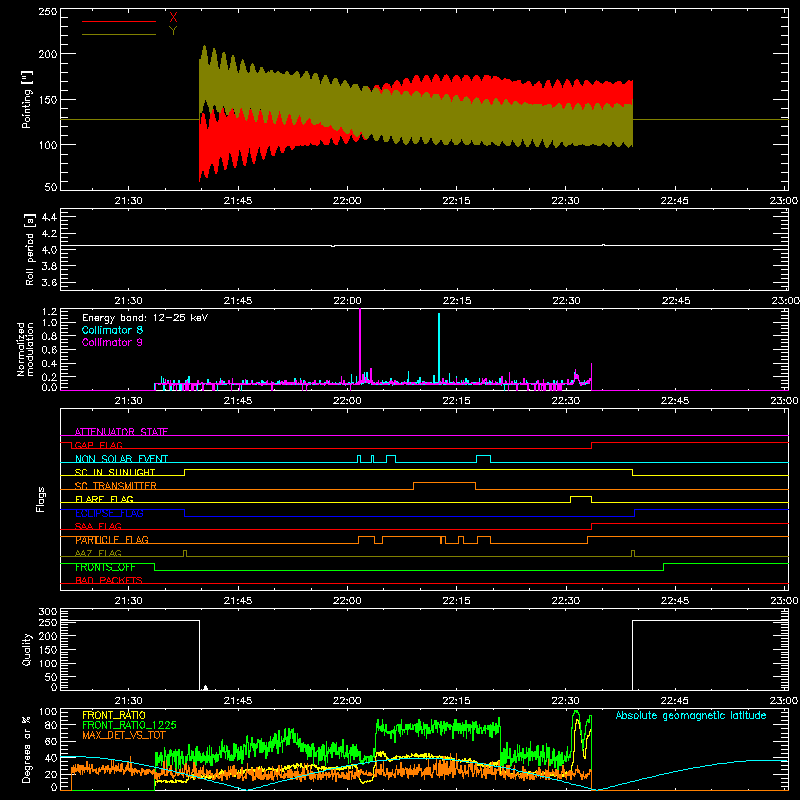Viewport: 800px width, 800px height.
Task: Click the tall cyan Collimator 8 spike
Action: (439, 347)
